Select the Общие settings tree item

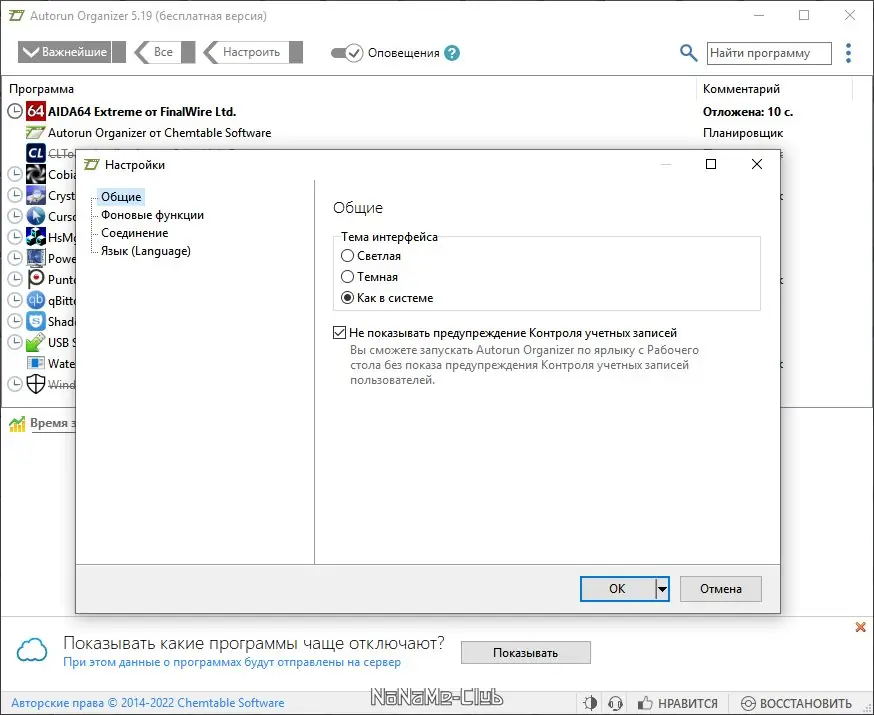point(121,197)
